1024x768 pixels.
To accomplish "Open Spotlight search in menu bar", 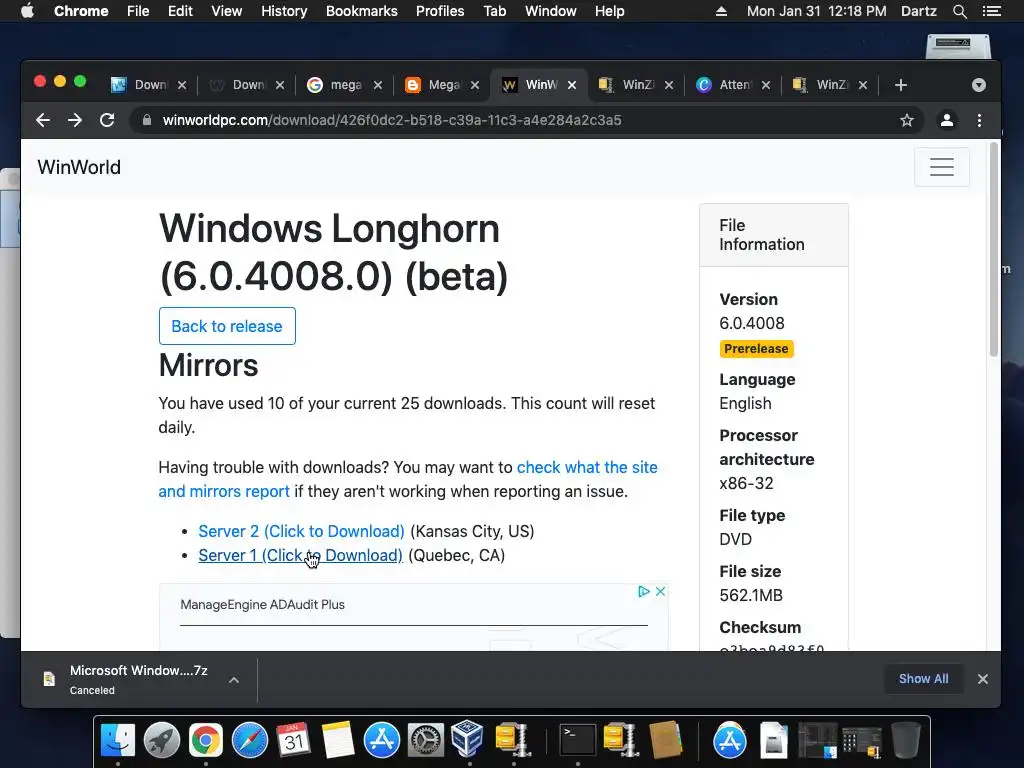I will pyautogui.click(x=959, y=11).
